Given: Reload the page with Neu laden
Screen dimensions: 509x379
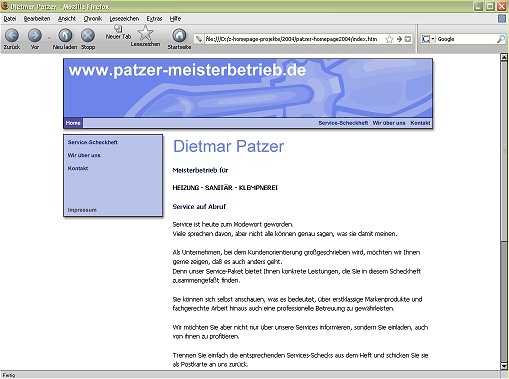Looking at the screenshot, I should click(65, 35).
